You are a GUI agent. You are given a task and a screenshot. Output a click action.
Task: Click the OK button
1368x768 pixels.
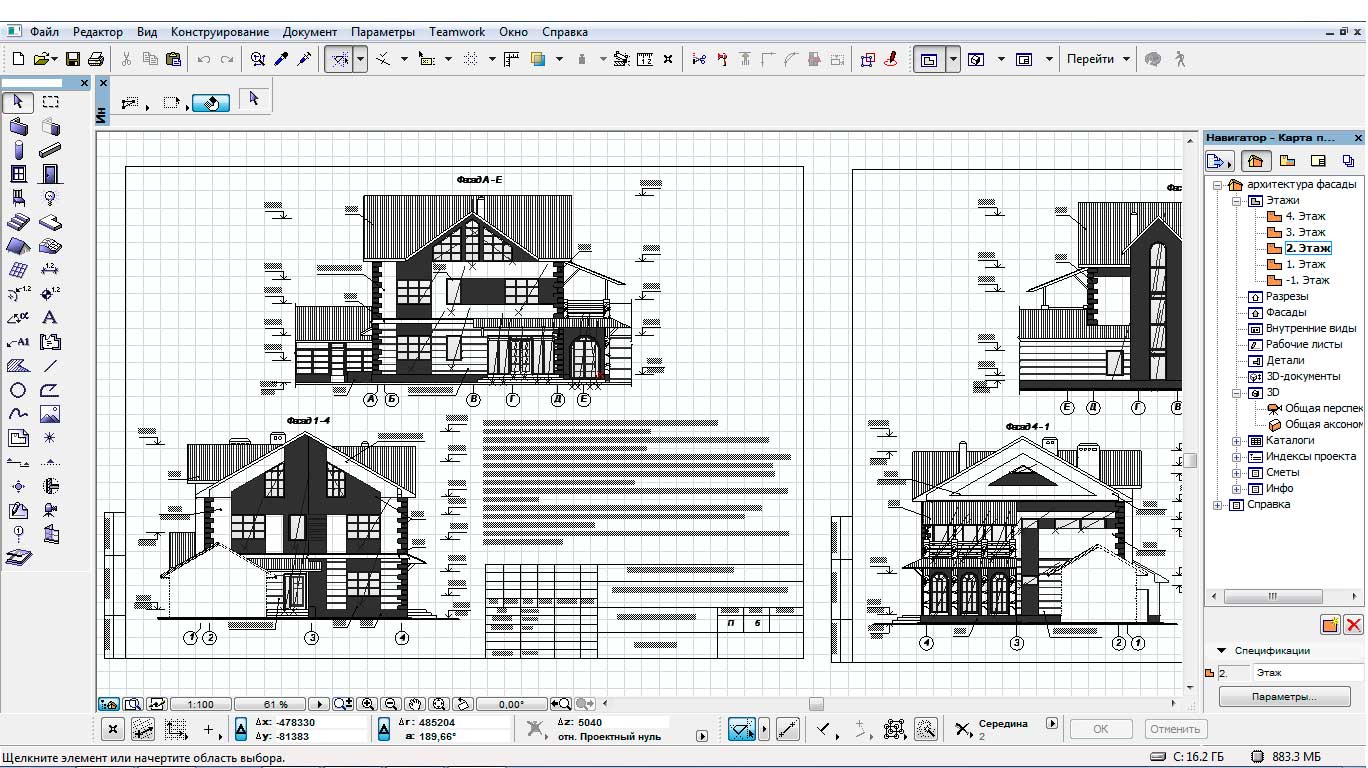click(x=1101, y=729)
